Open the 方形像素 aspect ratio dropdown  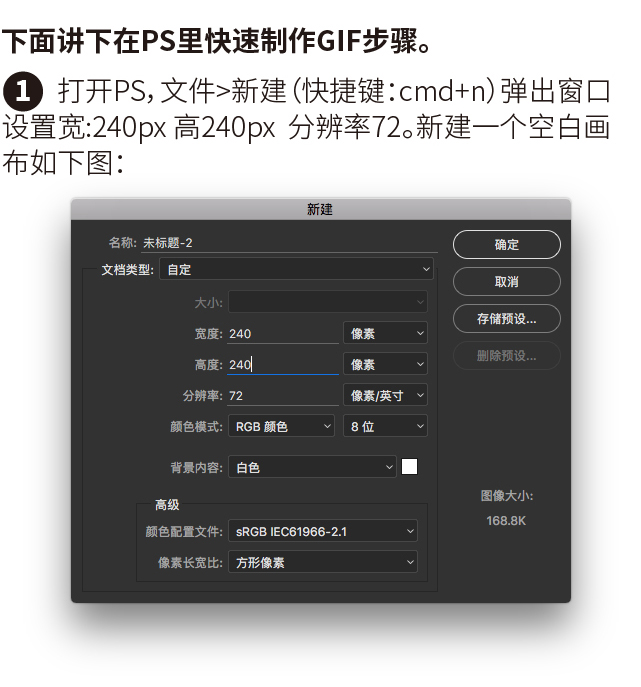[322, 562]
